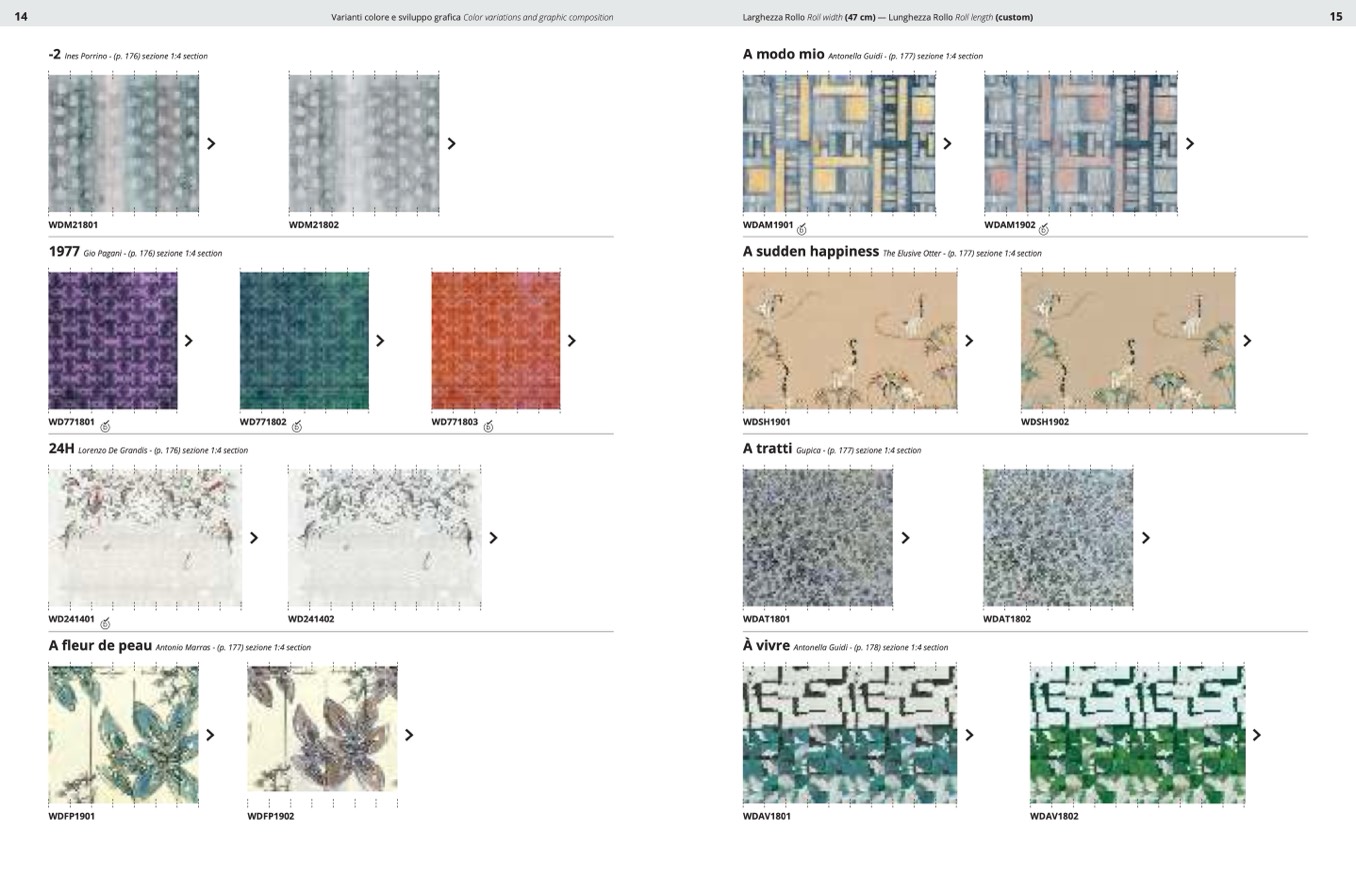Click page number 15 in the header
The image size is (1356, 878).
1335,17
